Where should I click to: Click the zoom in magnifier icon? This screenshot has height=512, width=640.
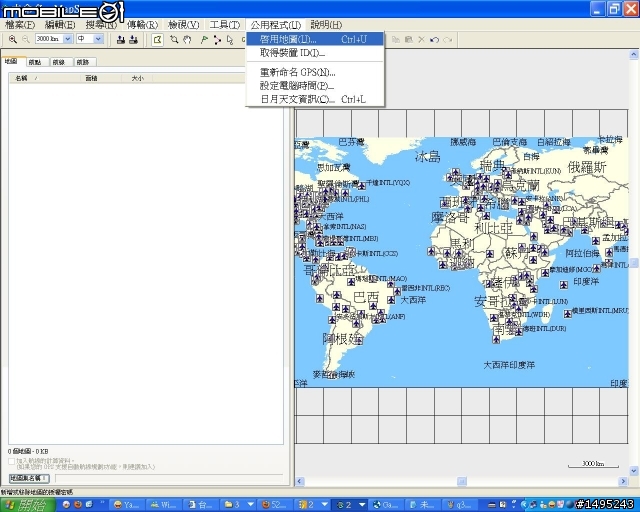click(13, 39)
